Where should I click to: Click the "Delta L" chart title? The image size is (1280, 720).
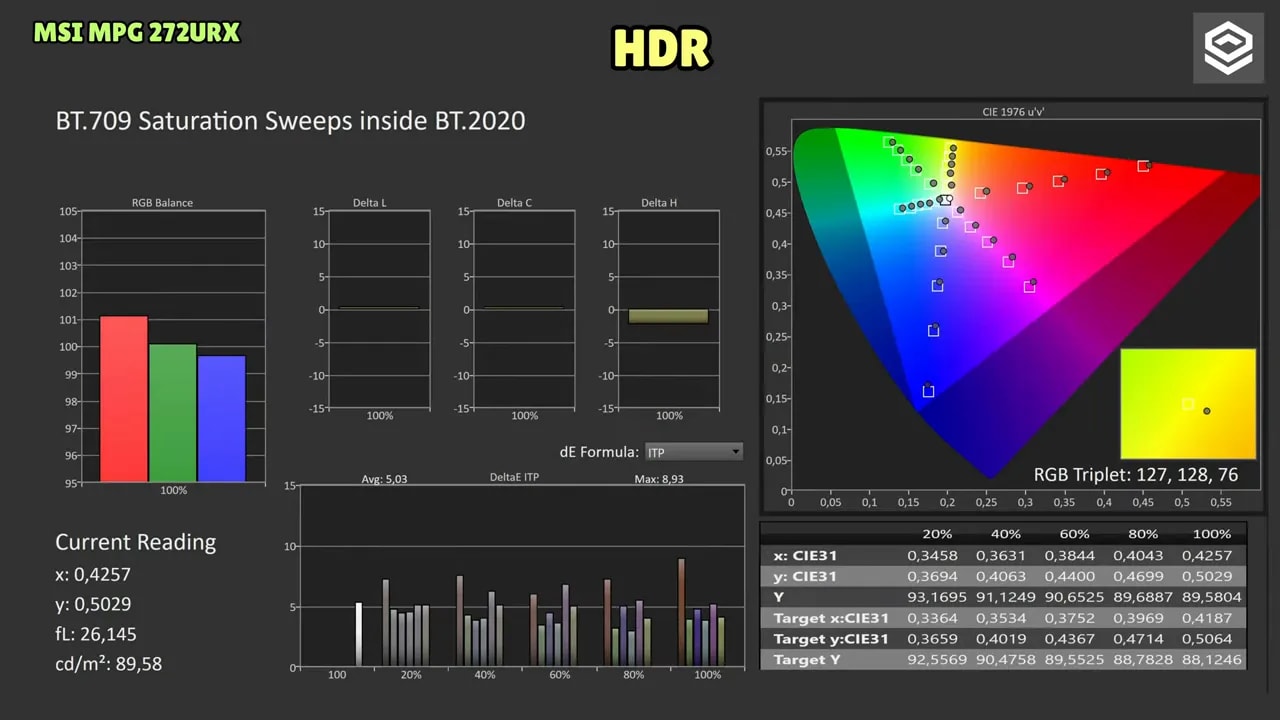pos(370,203)
